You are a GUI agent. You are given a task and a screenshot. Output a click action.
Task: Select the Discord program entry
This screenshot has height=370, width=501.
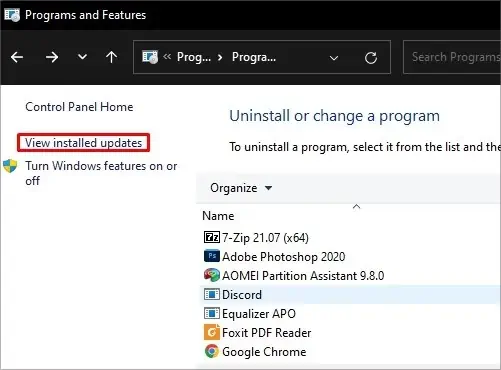point(350,295)
